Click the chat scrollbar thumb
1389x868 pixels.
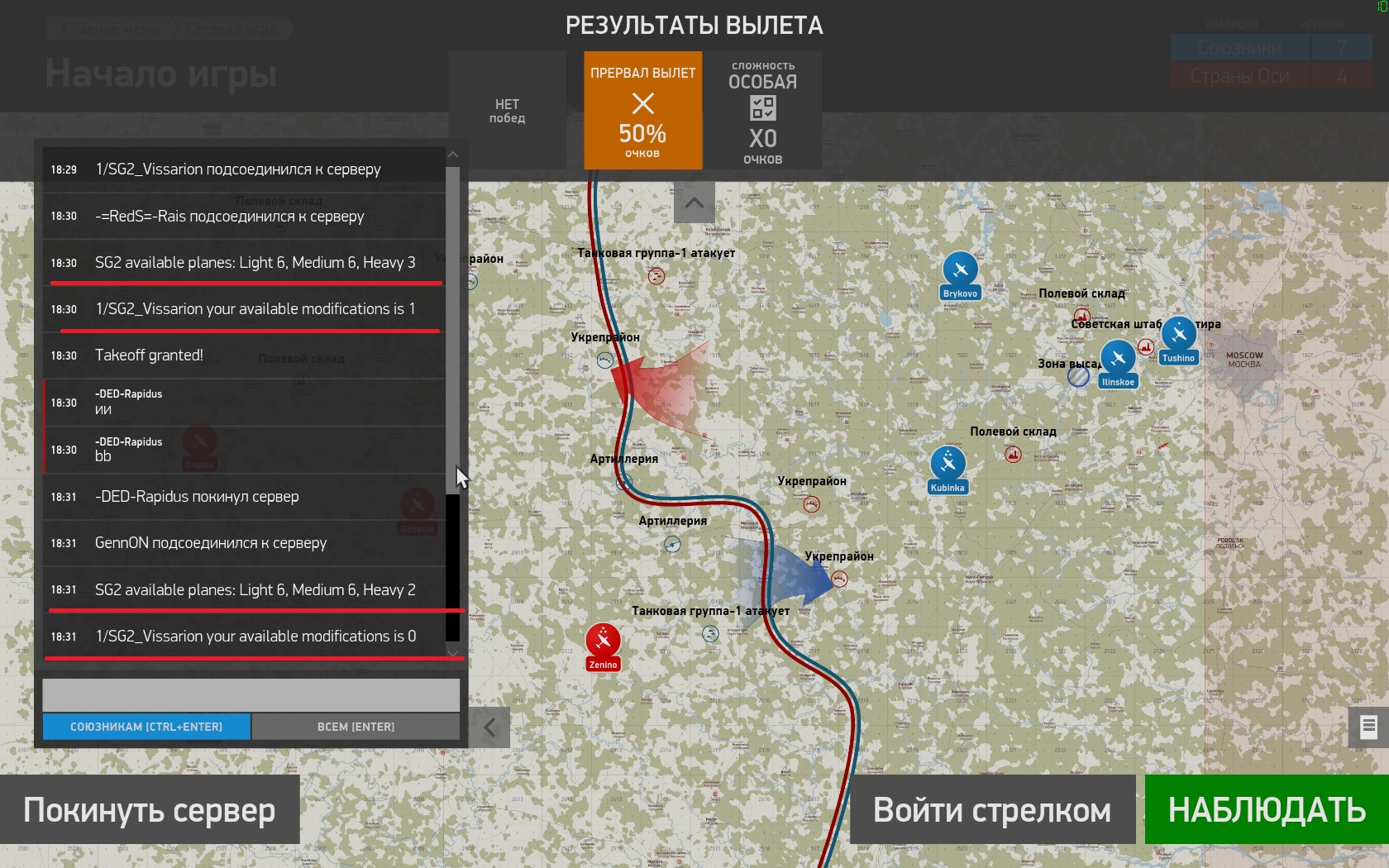(452, 331)
